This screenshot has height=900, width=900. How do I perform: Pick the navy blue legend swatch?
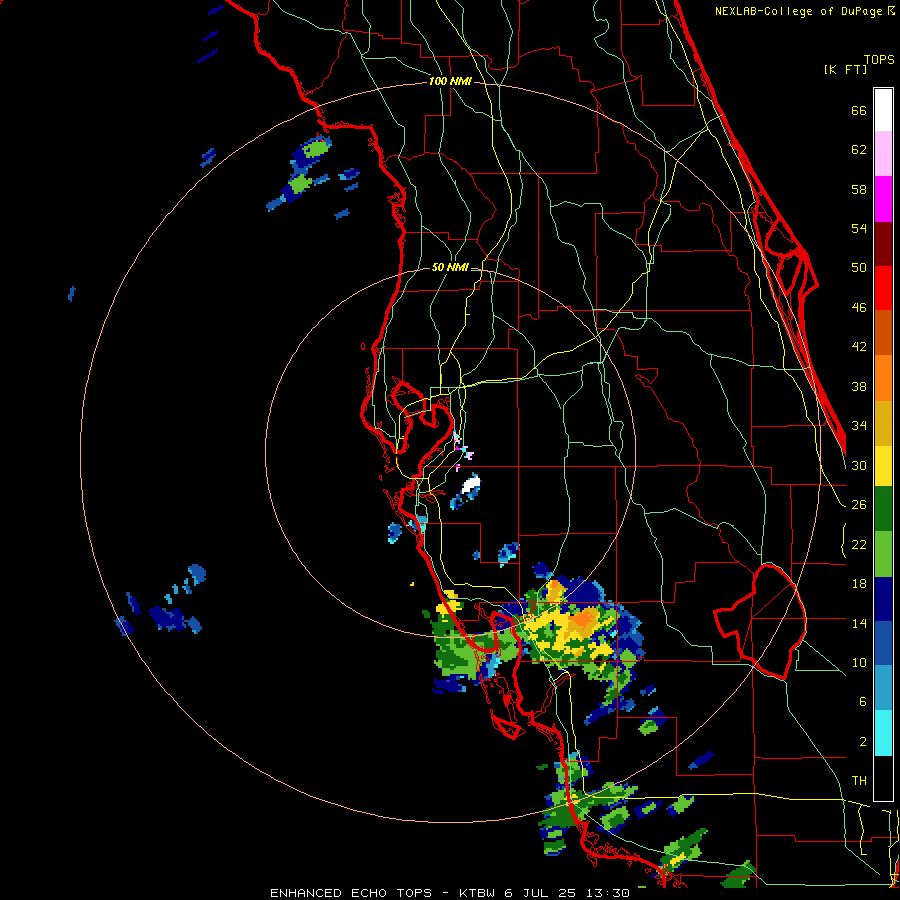883,599
